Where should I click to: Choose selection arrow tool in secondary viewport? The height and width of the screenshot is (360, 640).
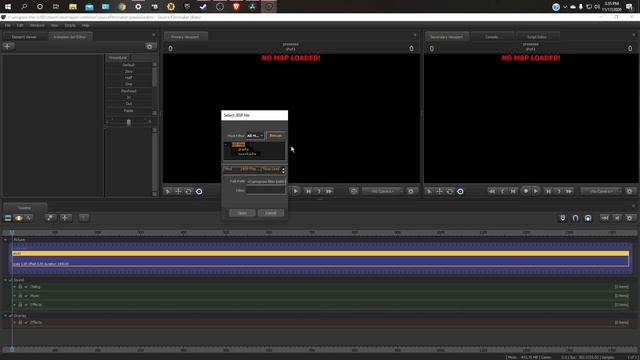pyautogui.click(x=429, y=191)
